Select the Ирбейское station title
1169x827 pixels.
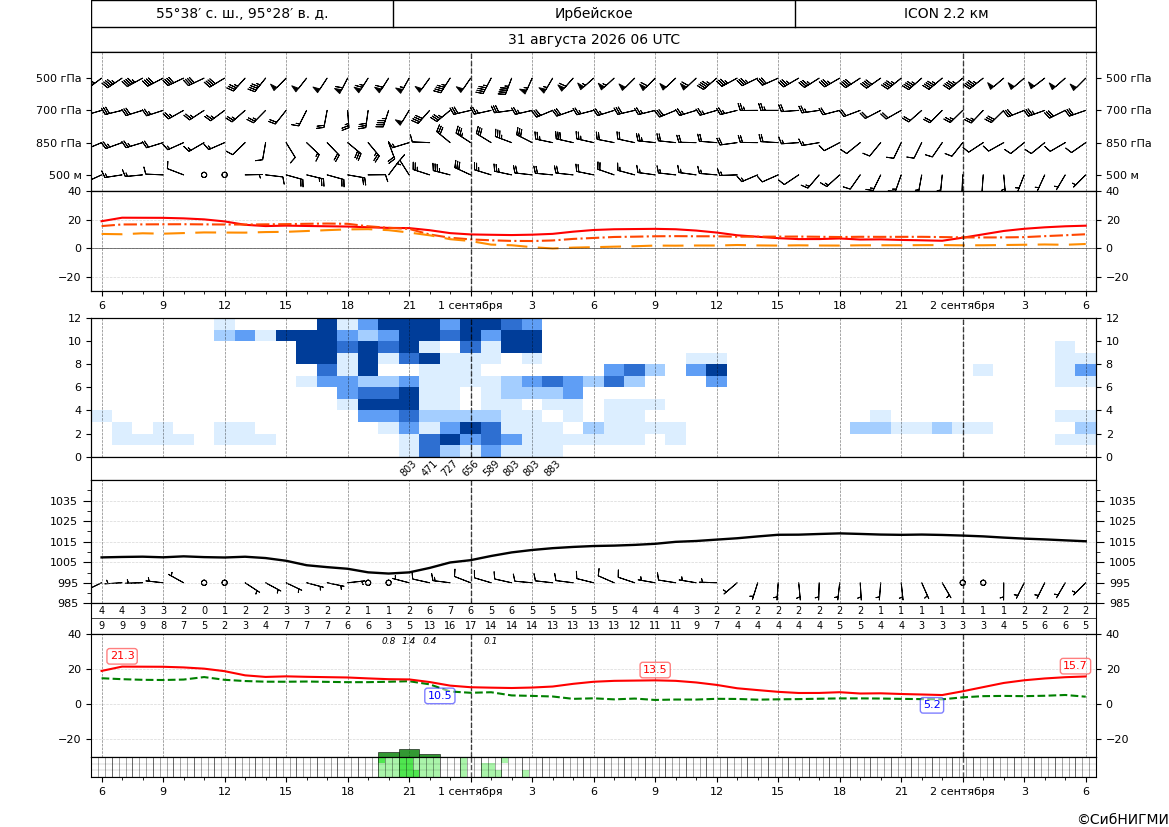(x=593, y=13)
